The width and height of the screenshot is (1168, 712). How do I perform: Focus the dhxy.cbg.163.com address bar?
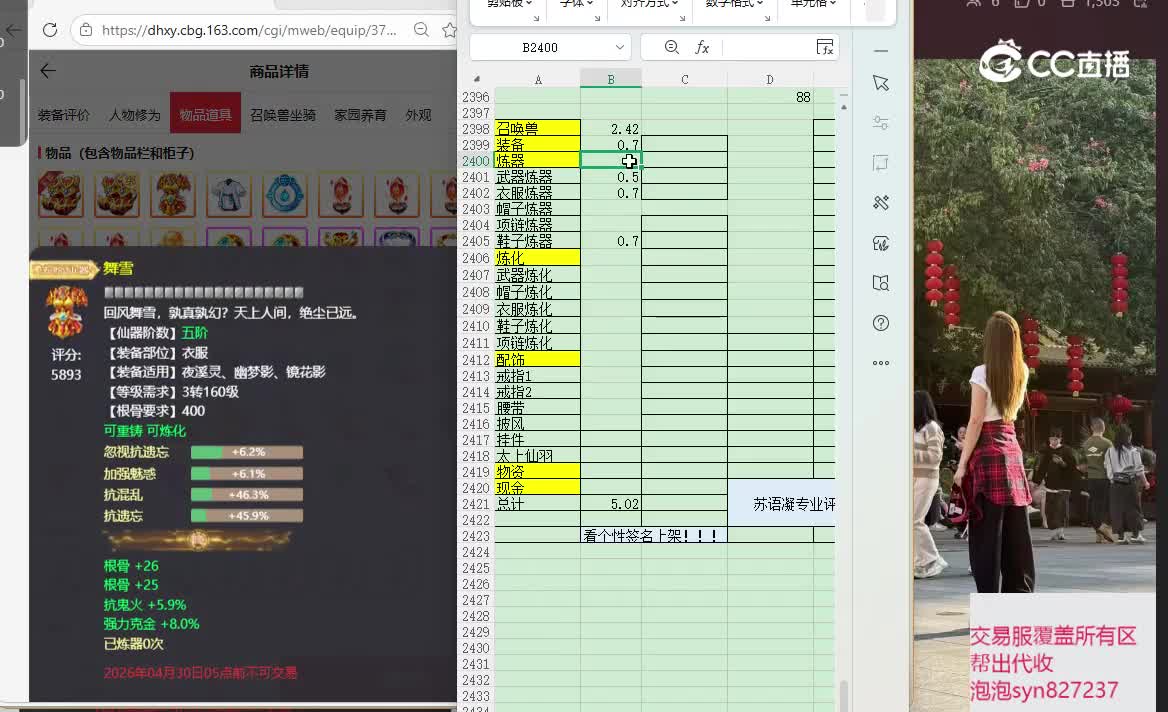249,30
